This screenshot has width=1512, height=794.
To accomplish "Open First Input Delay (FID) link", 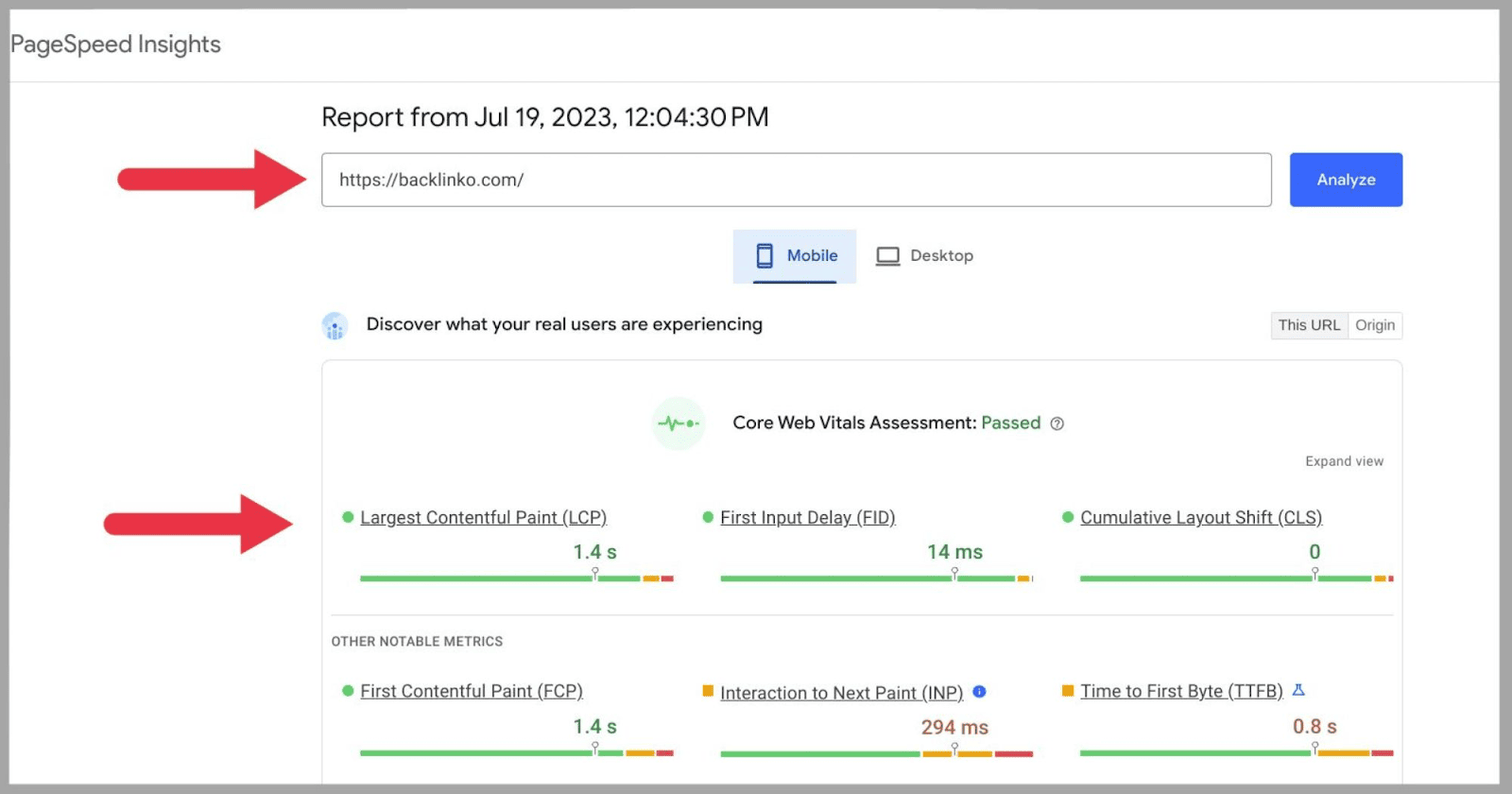I will [x=807, y=518].
